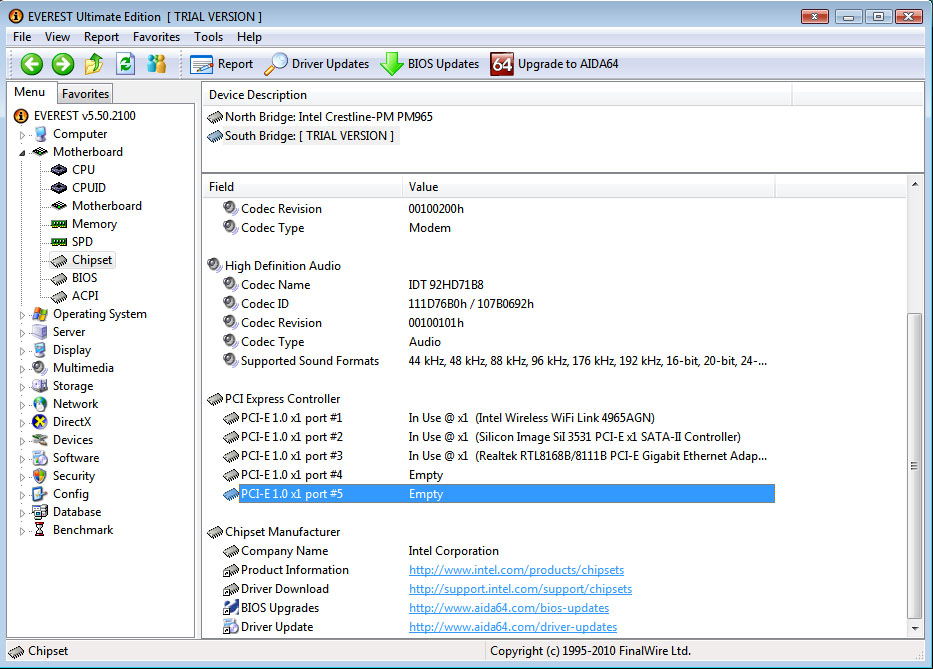This screenshot has width=933, height=669.
Task: Select South Bridge TRIAL VERSION entry
Action: point(301,136)
